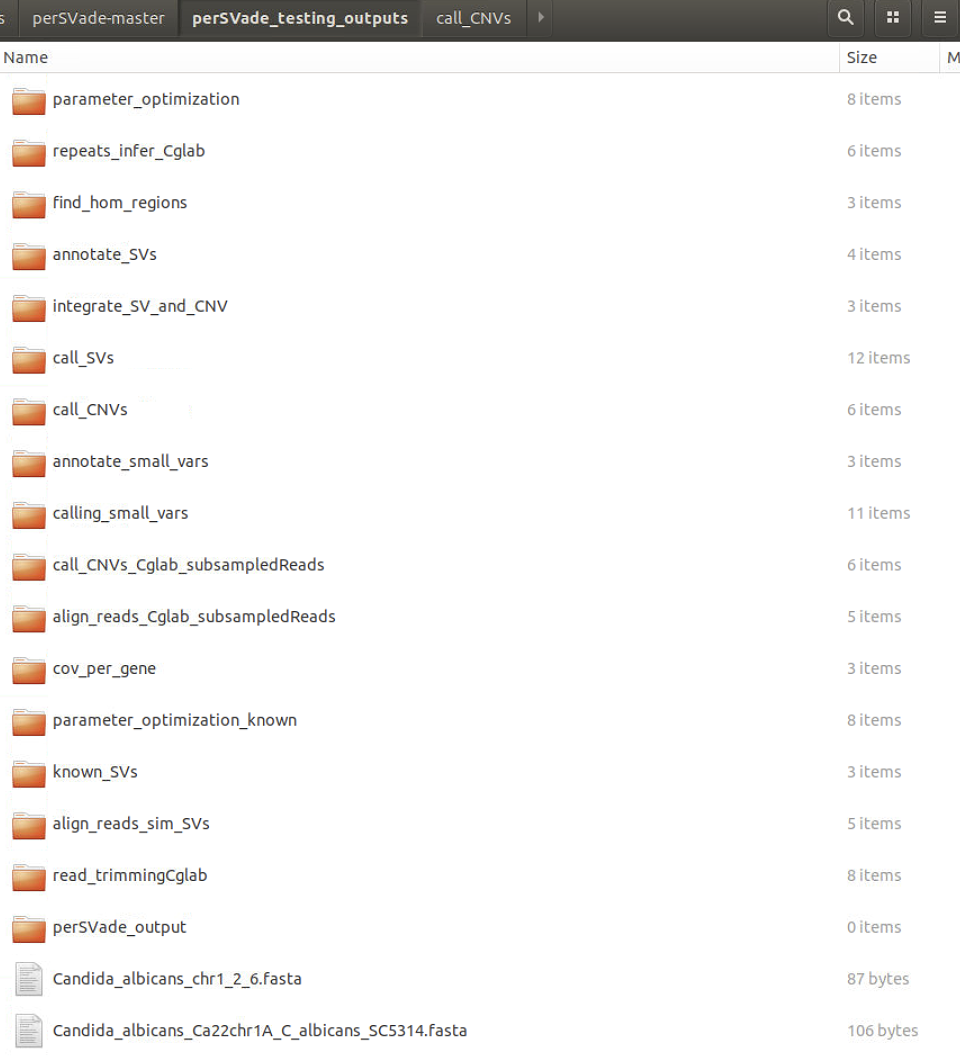The image size is (960, 1056).
Task: Select the Candida_albicans_chr1_2_6.fasta file icon
Action: [x=29, y=979]
